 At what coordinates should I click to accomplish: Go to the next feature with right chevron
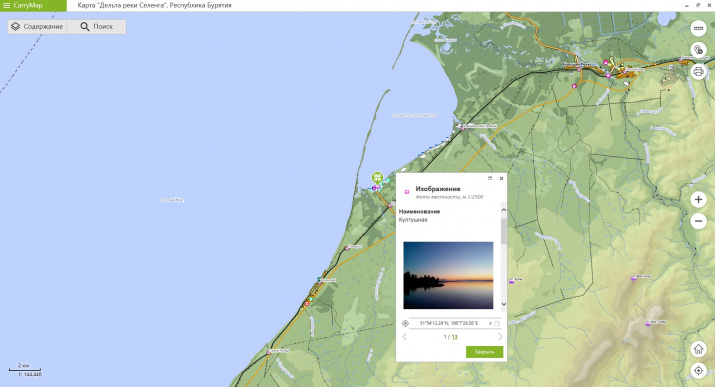[500, 337]
